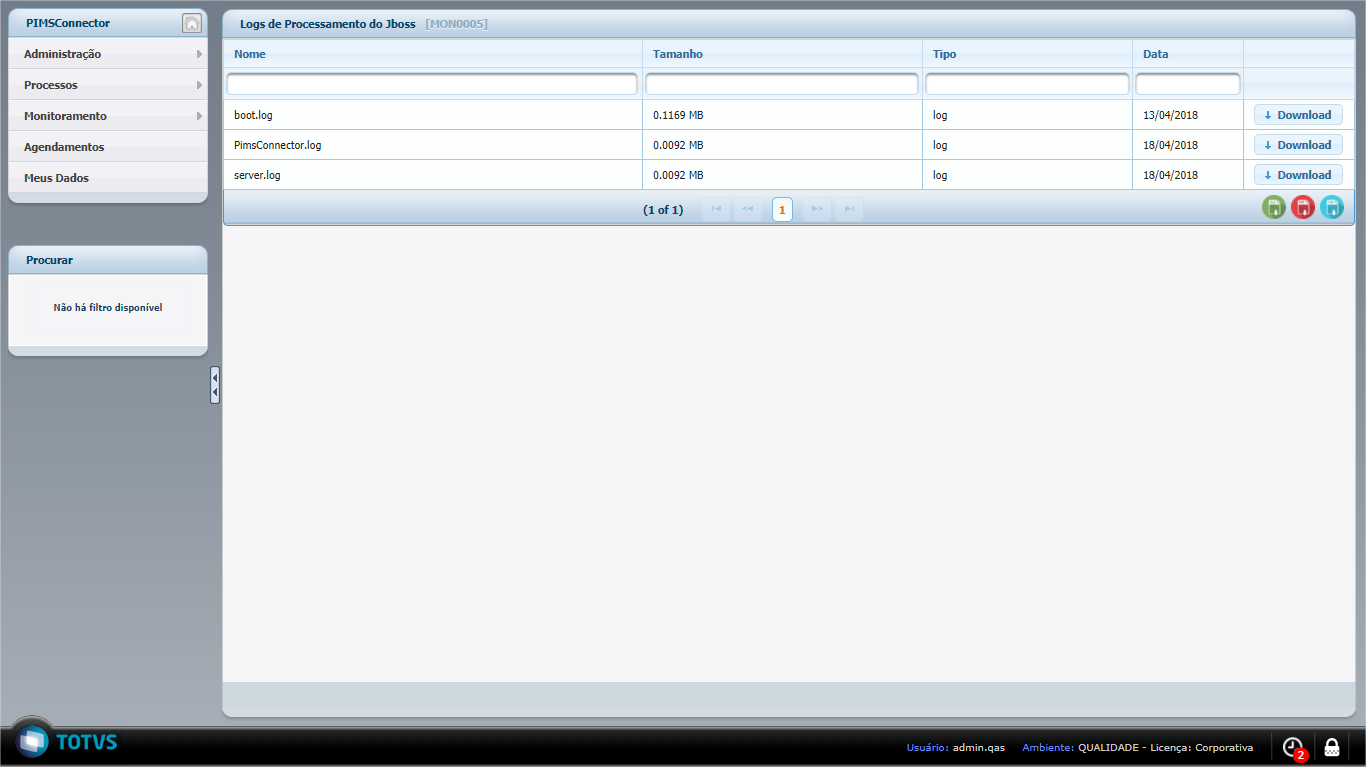Focus the Data filter field
The image size is (1366, 767).
pyautogui.click(x=1188, y=84)
